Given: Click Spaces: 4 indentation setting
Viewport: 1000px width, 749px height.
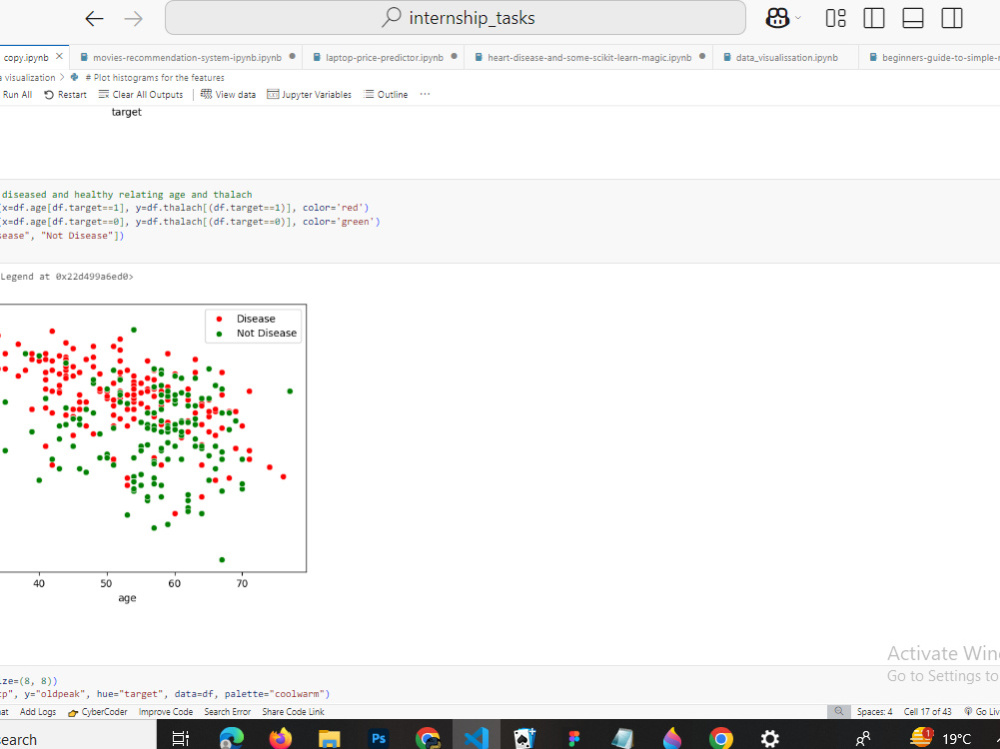Looking at the screenshot, I should [875, 712].
